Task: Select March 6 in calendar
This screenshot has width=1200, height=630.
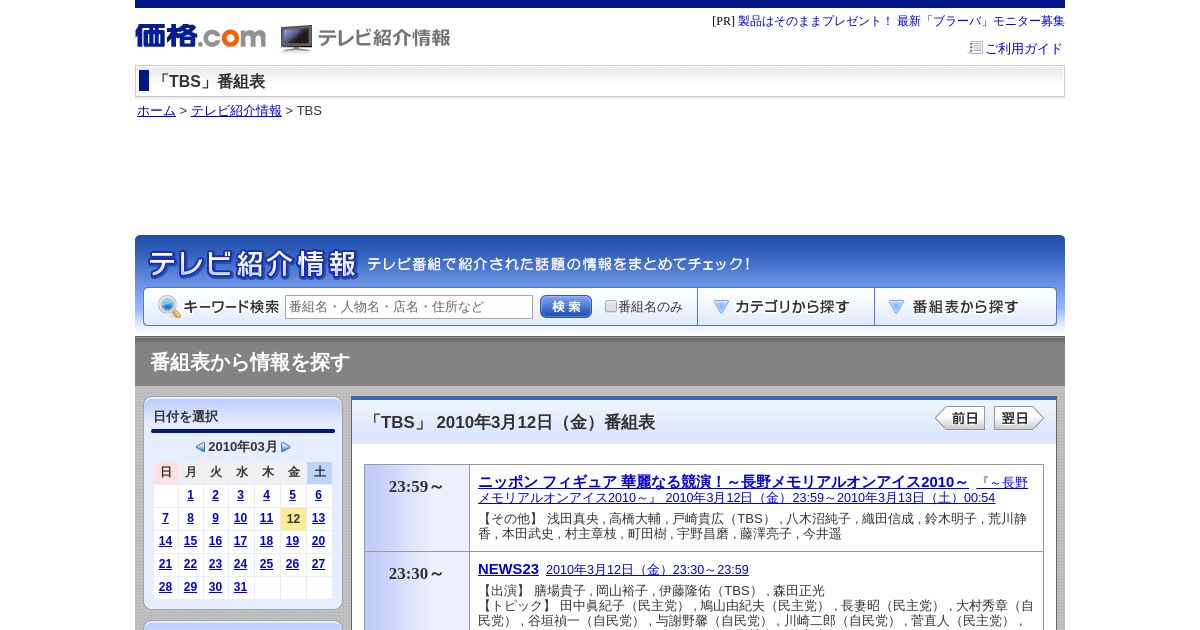Action: (318, 495)
